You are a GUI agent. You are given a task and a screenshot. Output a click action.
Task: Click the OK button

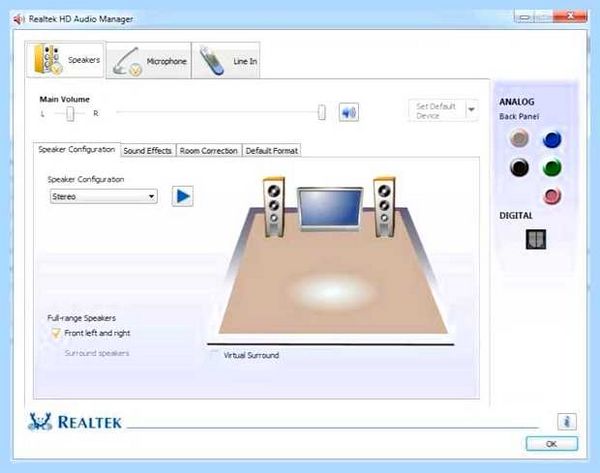pos(552,444)
